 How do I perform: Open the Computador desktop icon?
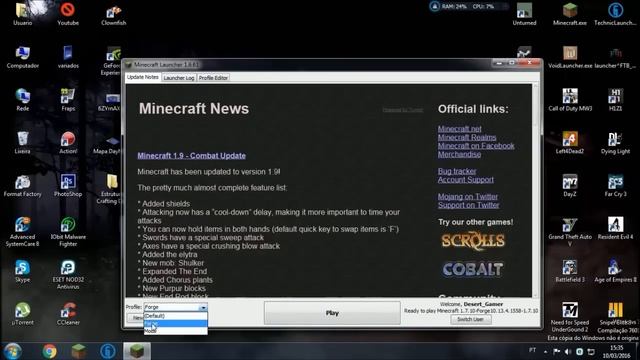pyautogui.click(x=22, y=57)
